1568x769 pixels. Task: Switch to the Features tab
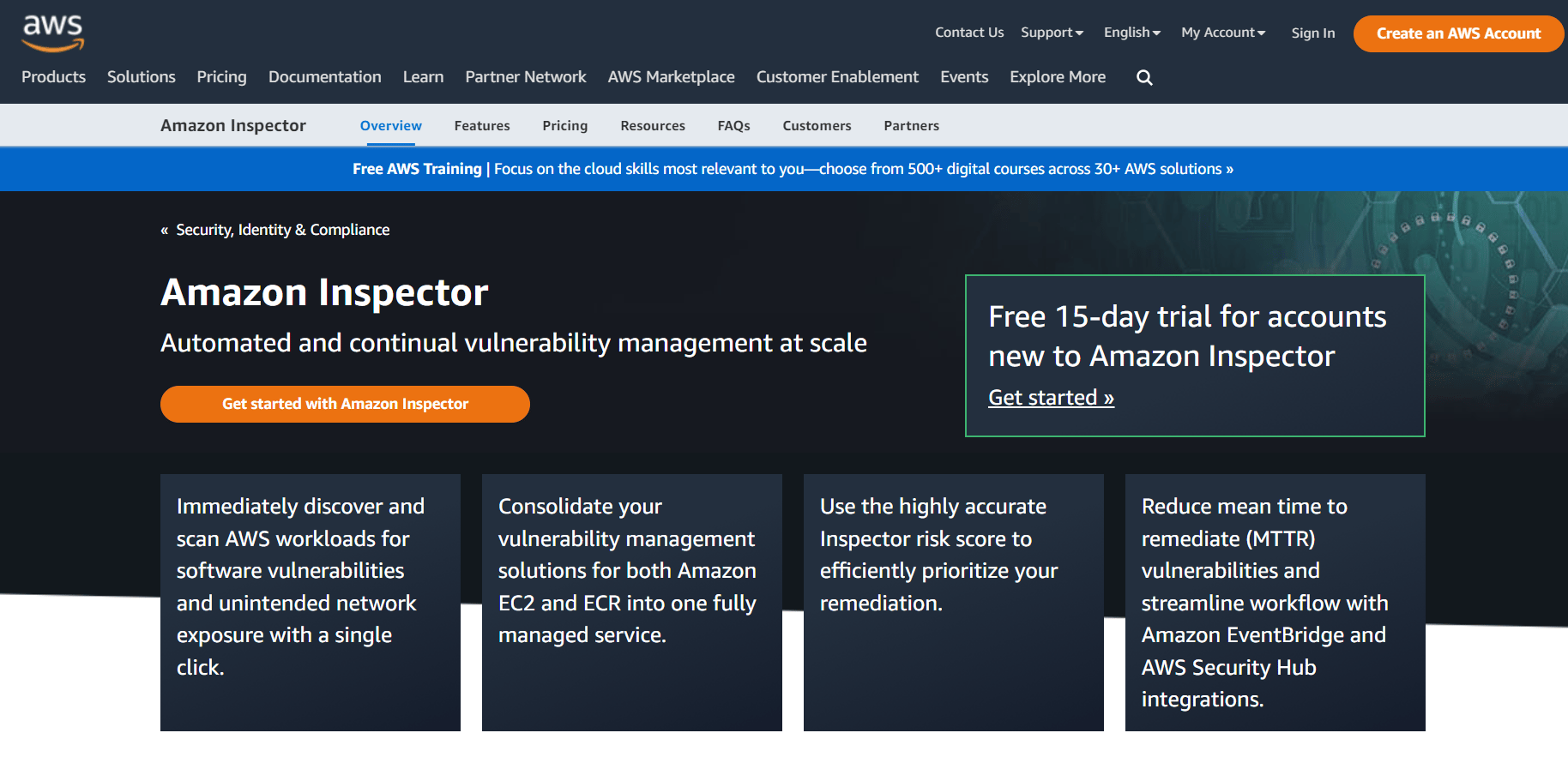[482, 126]
